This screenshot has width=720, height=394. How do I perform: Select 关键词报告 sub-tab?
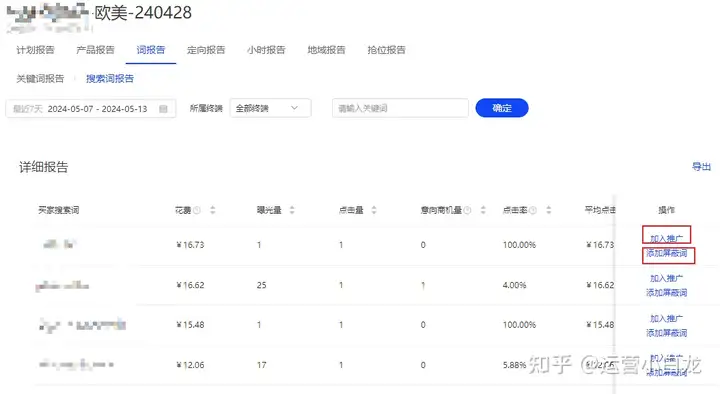coord(40,79)
